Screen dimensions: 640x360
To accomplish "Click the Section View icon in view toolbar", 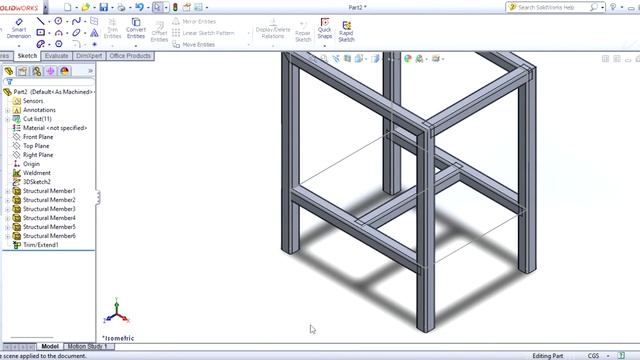I will (x=347, y=59).
